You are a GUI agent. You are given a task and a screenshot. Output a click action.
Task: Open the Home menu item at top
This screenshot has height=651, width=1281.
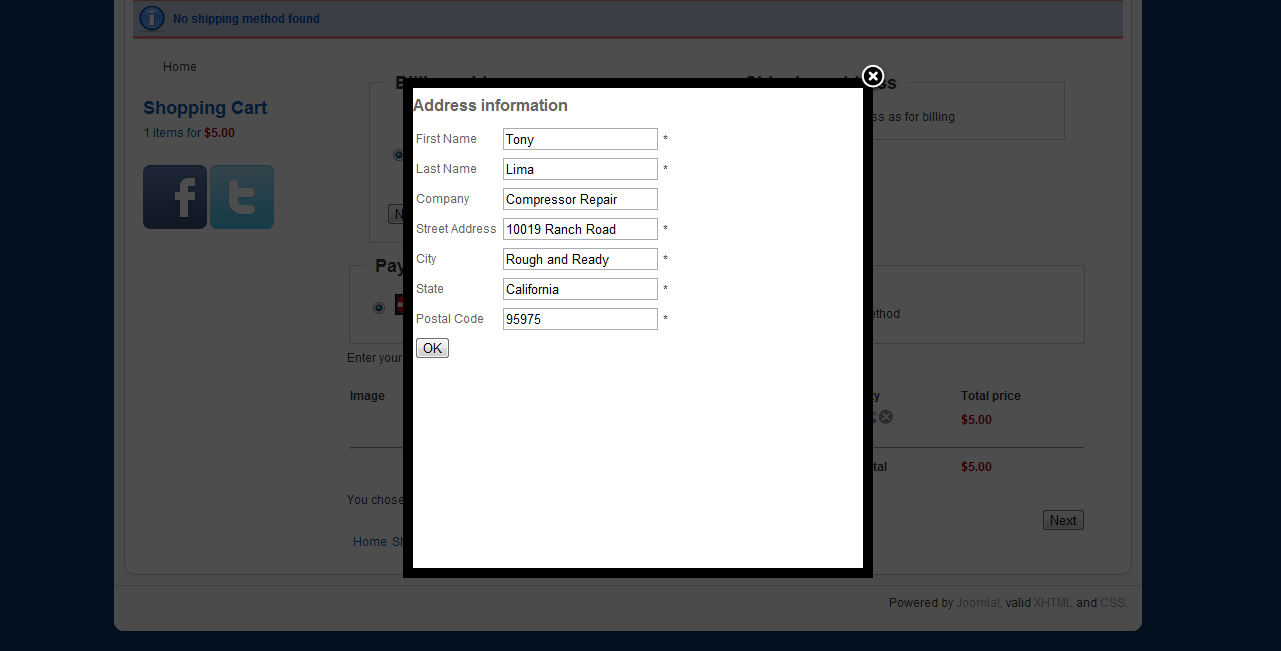point(180,67)
